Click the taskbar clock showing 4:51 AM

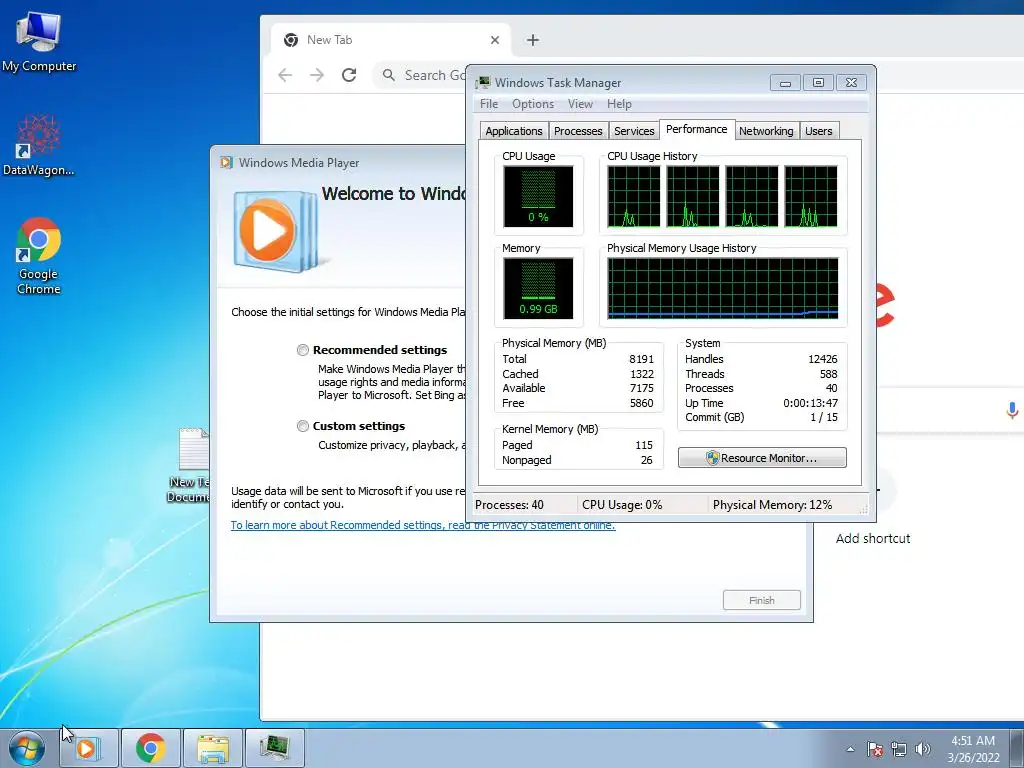click(973, 749)
